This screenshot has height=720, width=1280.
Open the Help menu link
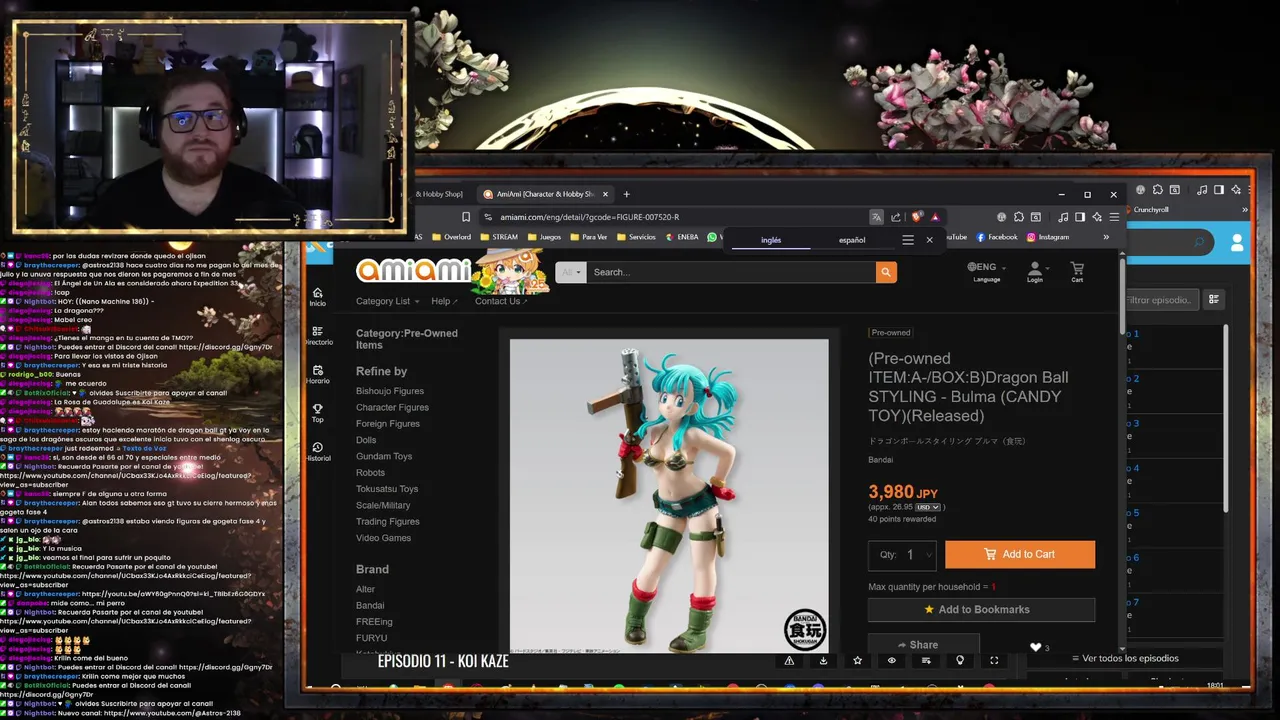(444, 301)
